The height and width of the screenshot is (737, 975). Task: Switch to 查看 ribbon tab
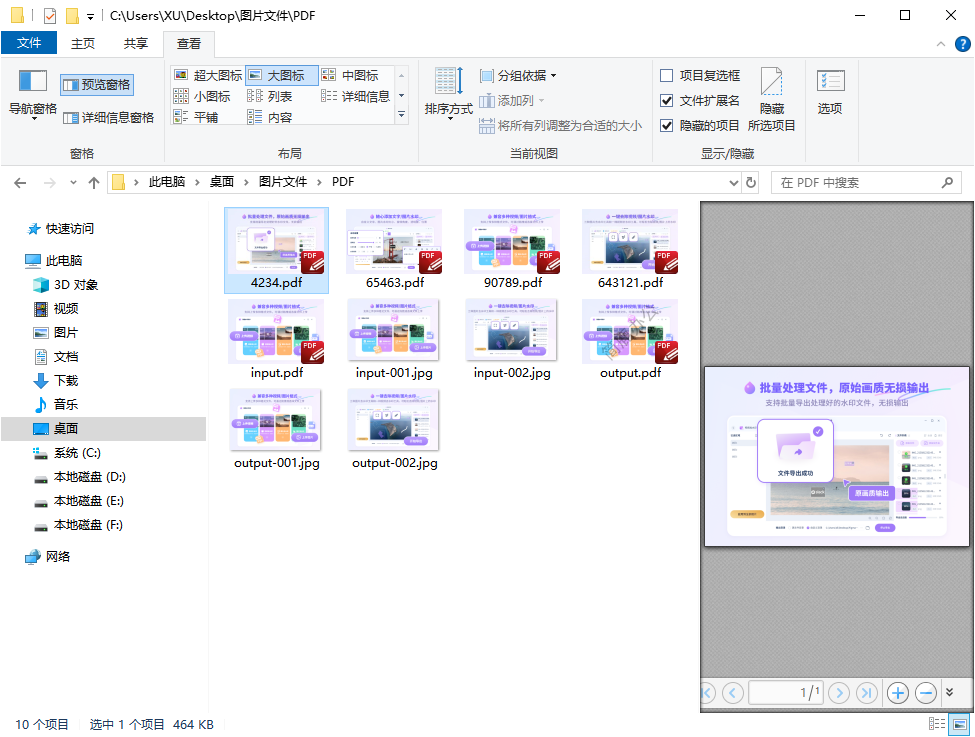(x=188, y=44)
